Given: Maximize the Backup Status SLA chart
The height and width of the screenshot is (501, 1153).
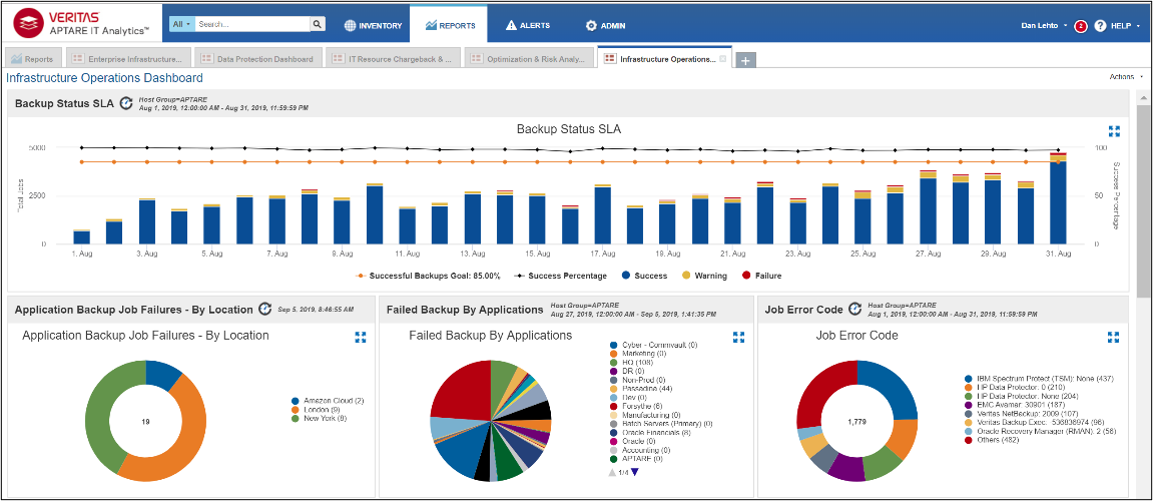Looking at the screenshot, I should coord(1114,131).
